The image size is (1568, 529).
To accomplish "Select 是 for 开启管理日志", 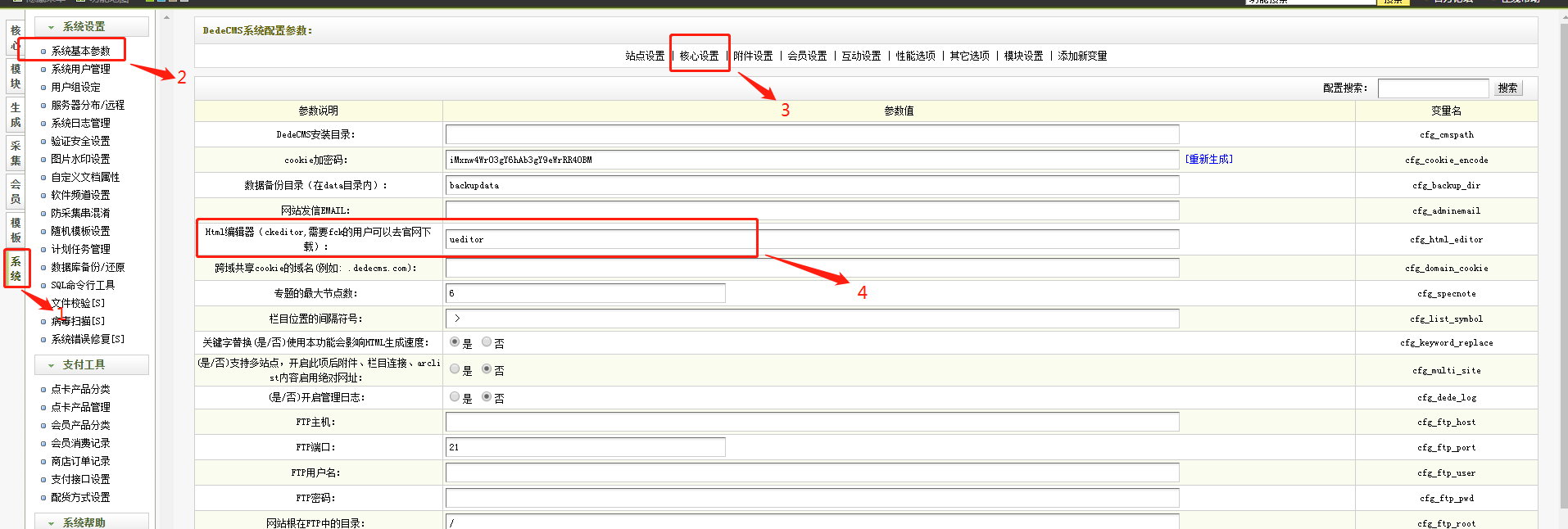I will (455, 396).
